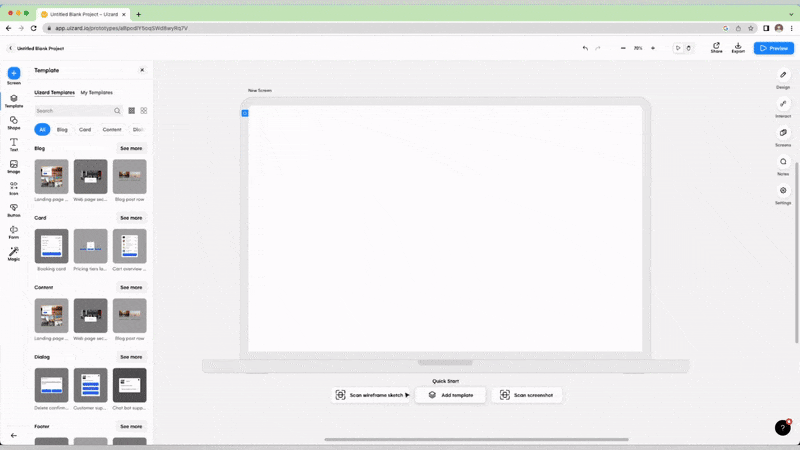This screenshot has height=450, width=800.
Task: Switch templates to grid view
Action: coord(144,111)
